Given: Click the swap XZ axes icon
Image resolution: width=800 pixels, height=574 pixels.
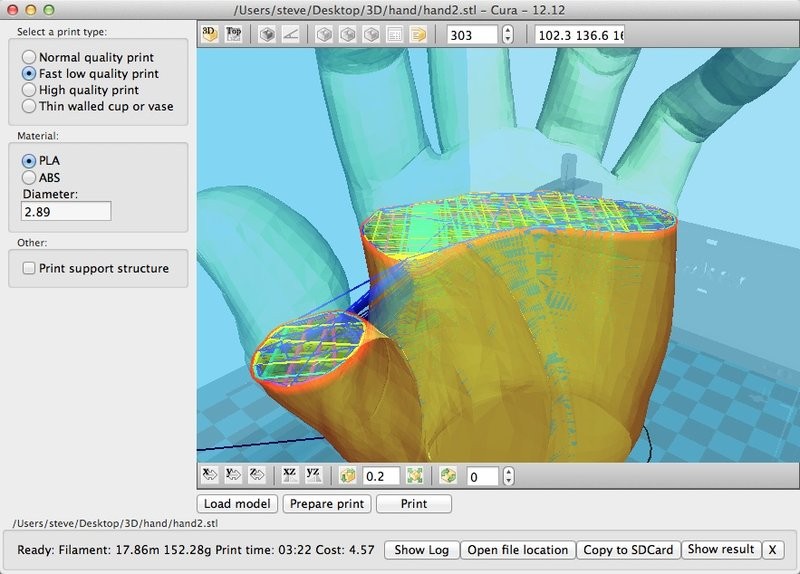Looking at the screenshot, I should click(289, 476).
